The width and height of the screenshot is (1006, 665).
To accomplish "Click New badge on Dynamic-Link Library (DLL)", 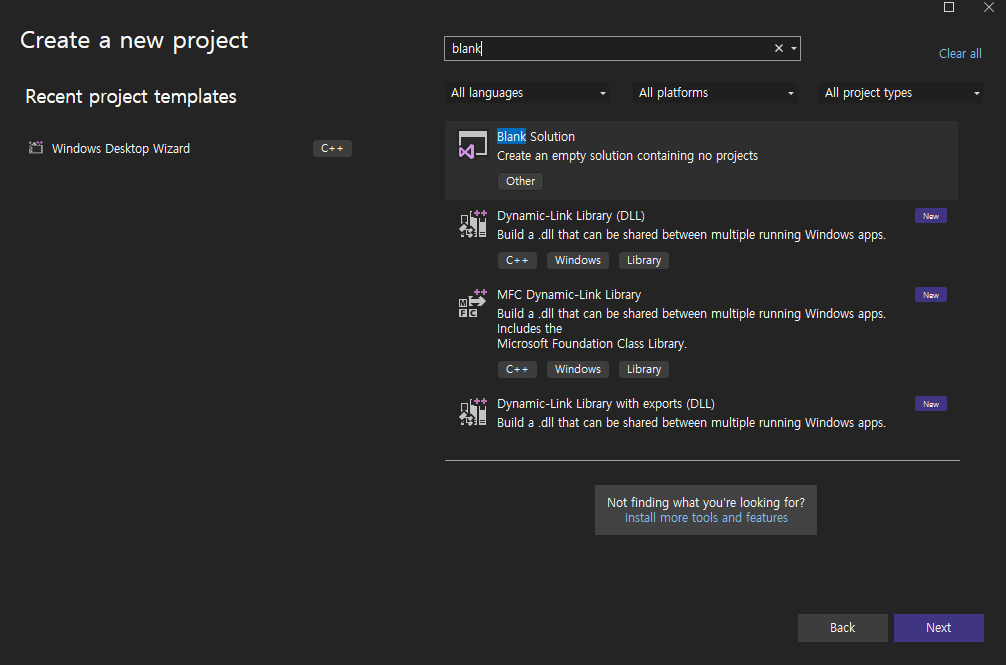I will click(x=931, y=216).
